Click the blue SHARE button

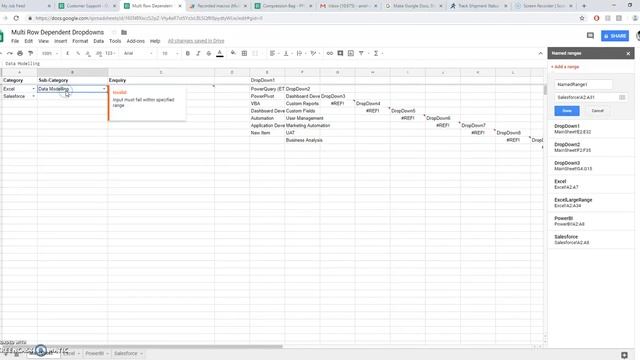pyautogui.click(x=615, y=36)
